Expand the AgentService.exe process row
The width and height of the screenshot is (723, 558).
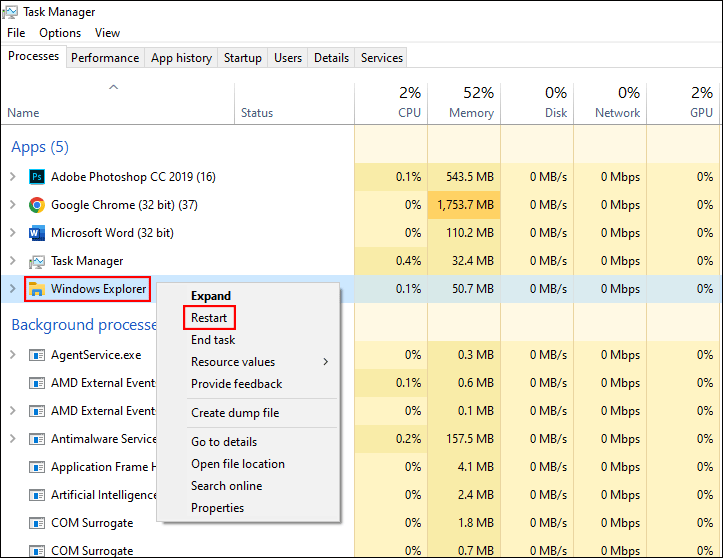[13, 355]
